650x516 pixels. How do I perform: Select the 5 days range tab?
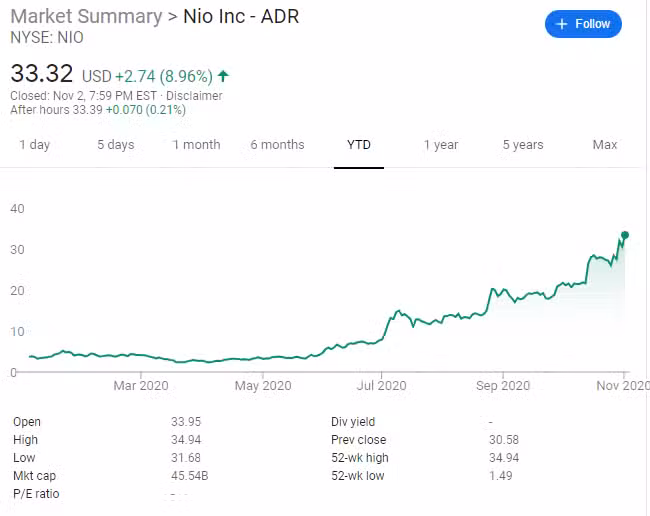115,145
